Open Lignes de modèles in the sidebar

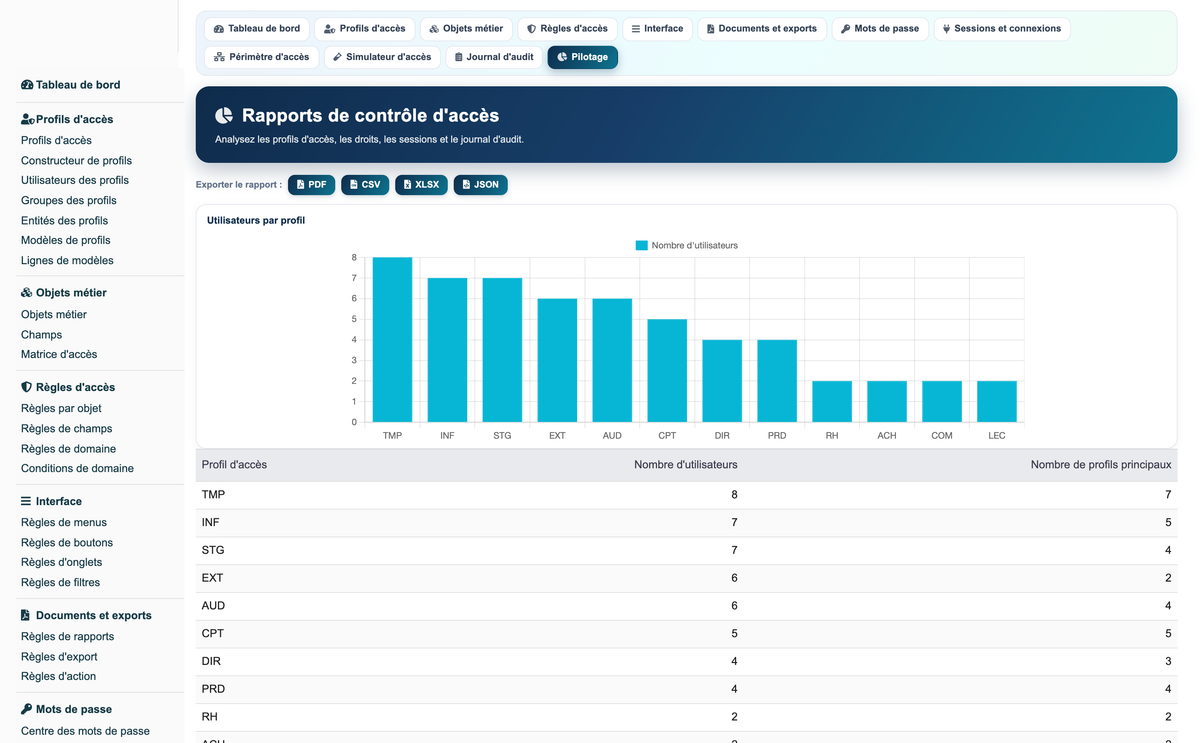(67, 261)
